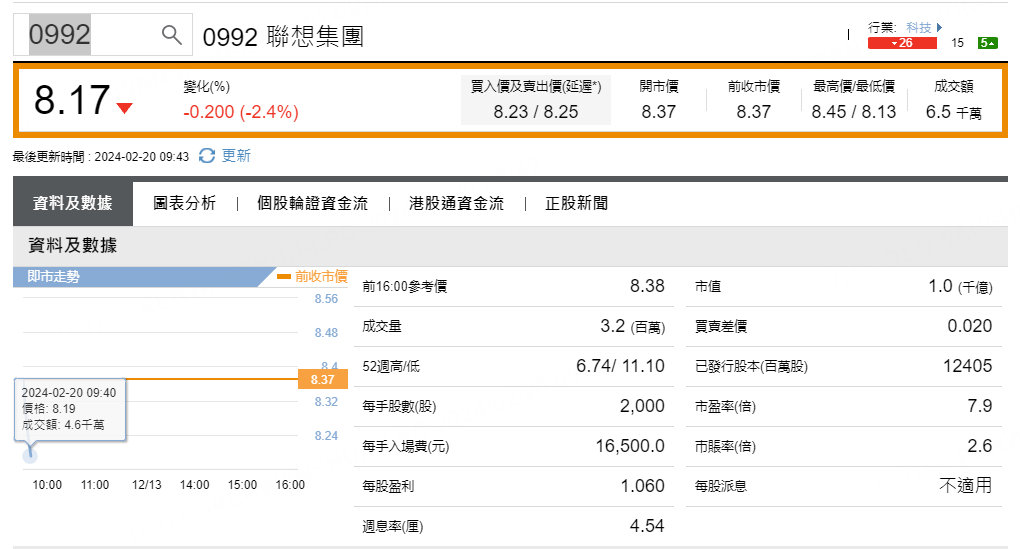Click the high/low value 8.45 / 8.13
Image resolution: width=1020 pixels, height=549 pixels.
(x=853, y=112)
